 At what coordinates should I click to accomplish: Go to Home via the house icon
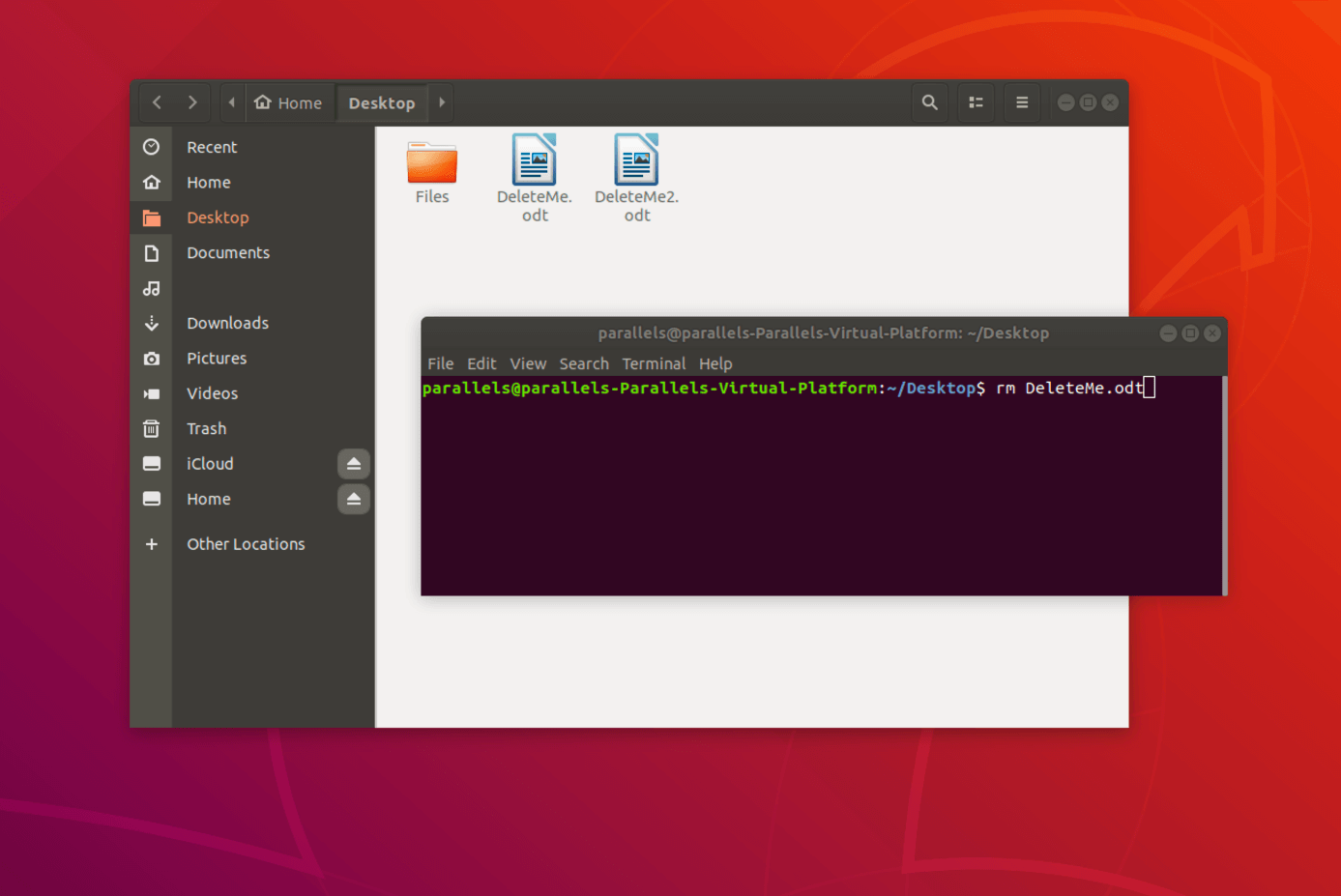point(152,182)
